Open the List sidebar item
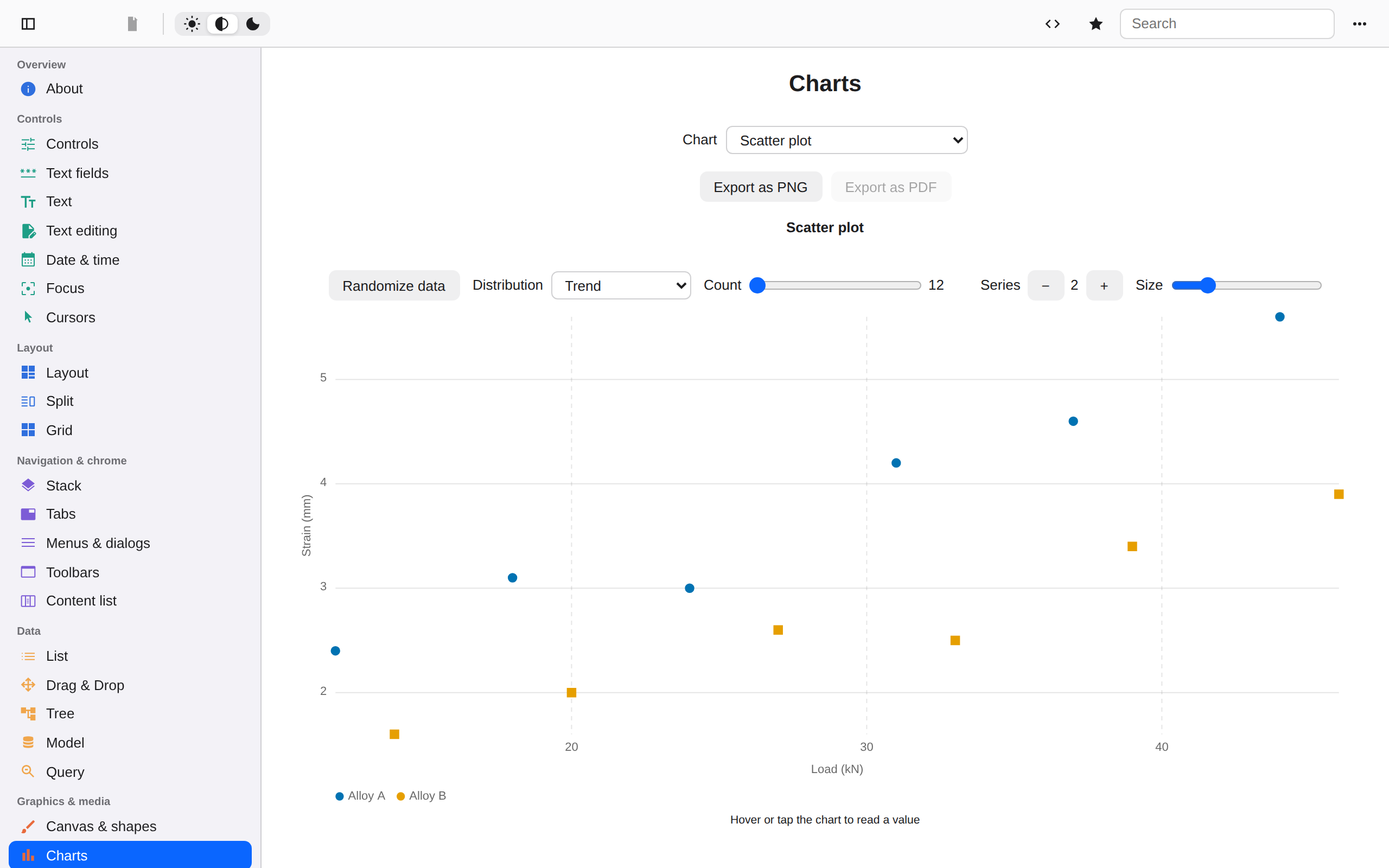The width and height of the screenshot is (1389, 868). coord(130,656)
